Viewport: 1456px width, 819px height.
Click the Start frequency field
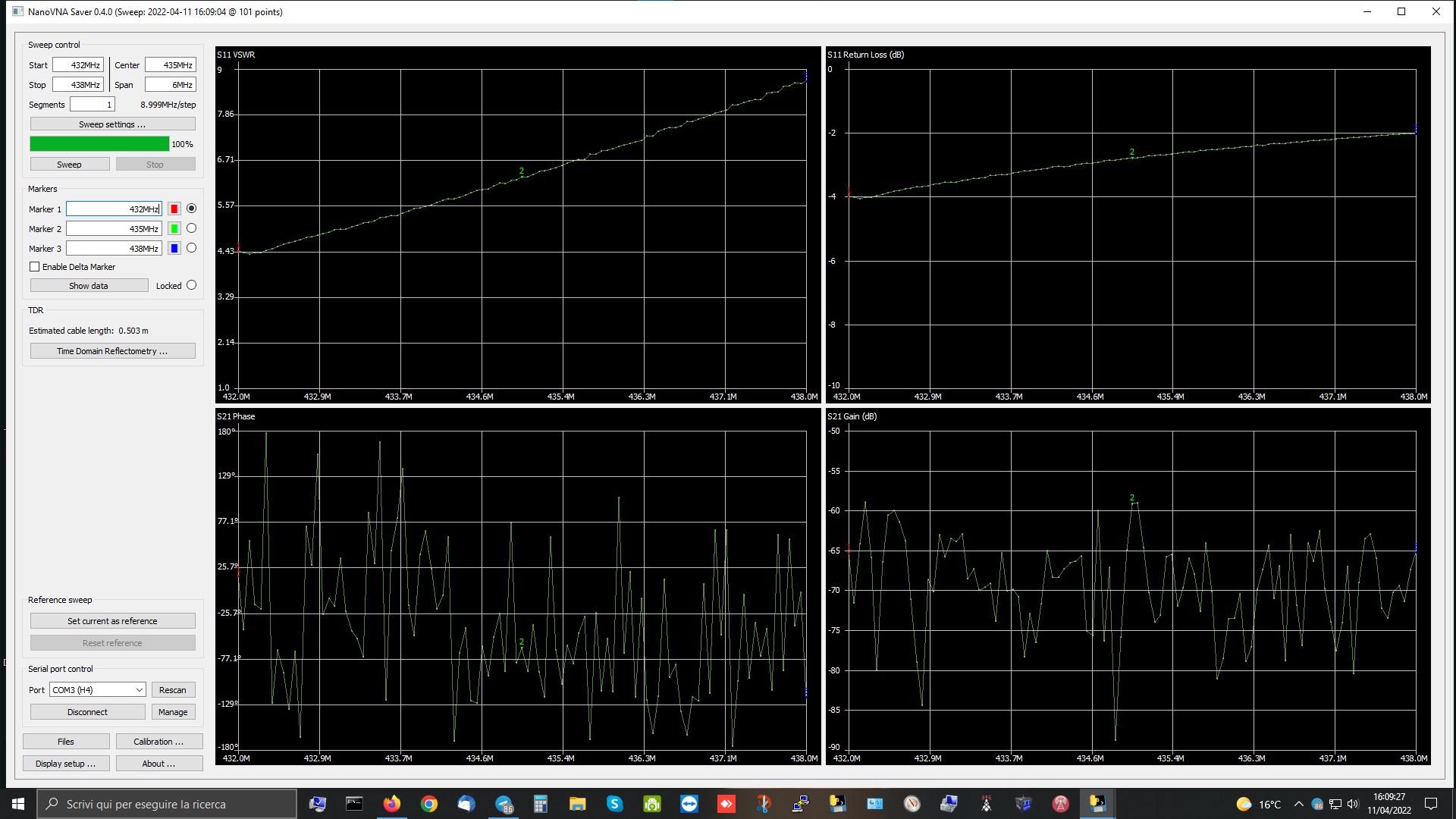pos(78,65)
